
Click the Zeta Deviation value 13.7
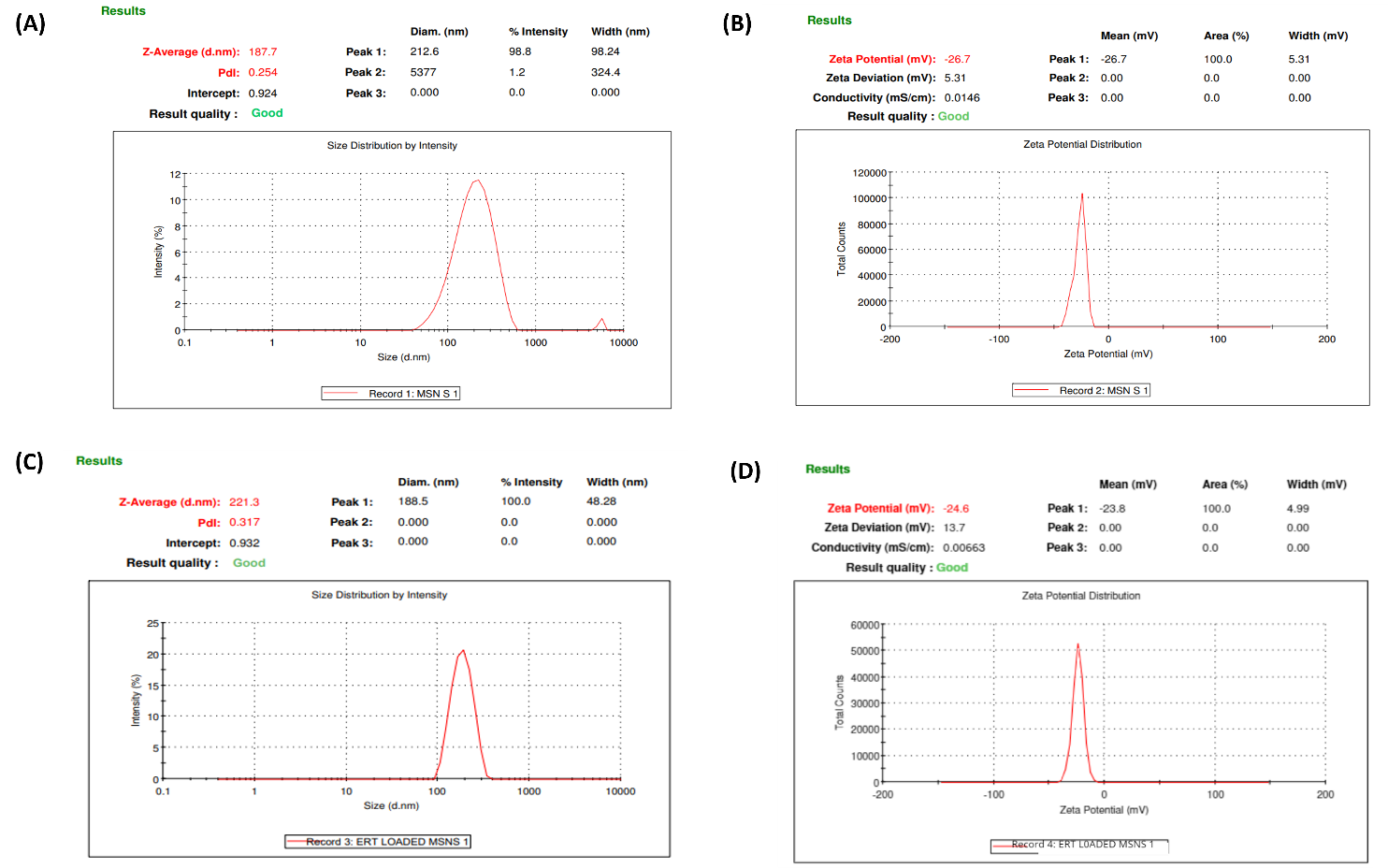pos(954,528)
